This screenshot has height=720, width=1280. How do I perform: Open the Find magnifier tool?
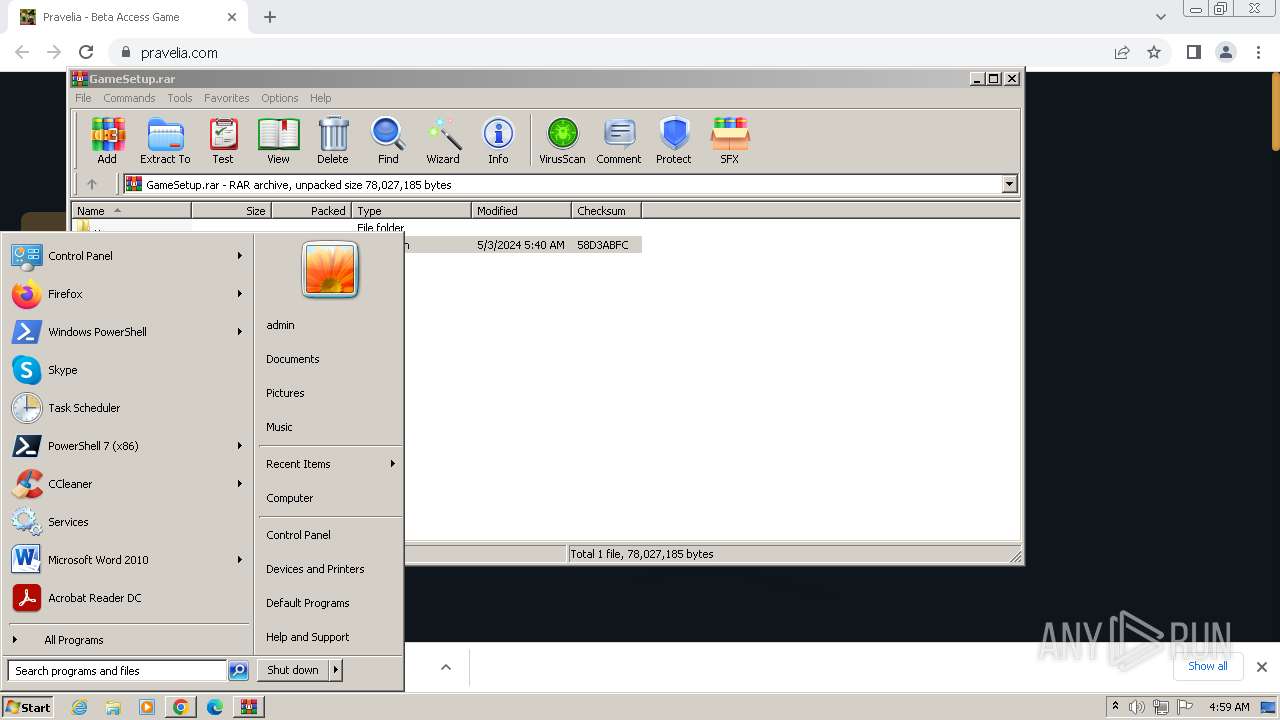pos(388,140)
